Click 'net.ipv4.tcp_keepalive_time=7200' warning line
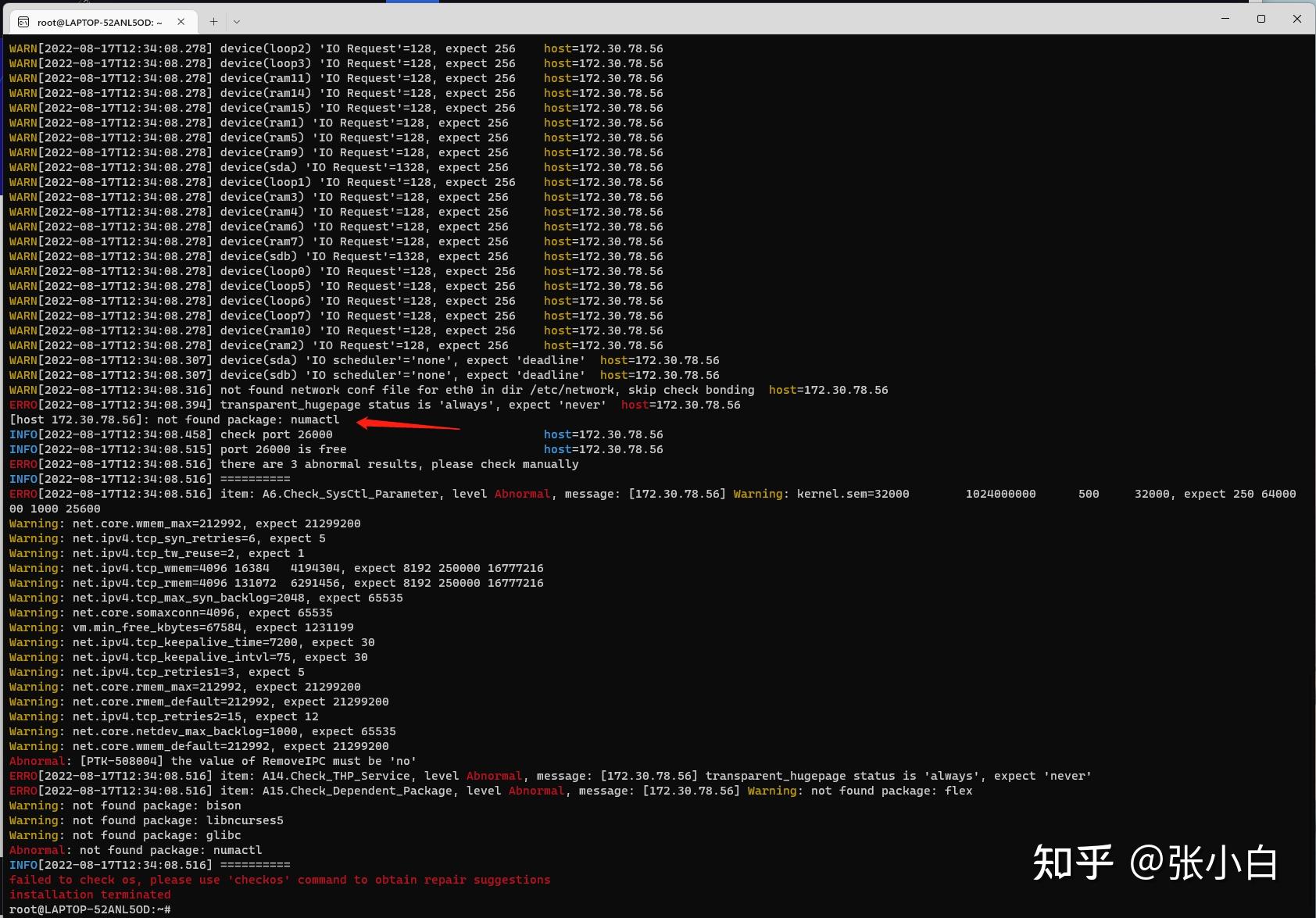Viewport: 1316px width, 918px height. (x=192, y=642)
